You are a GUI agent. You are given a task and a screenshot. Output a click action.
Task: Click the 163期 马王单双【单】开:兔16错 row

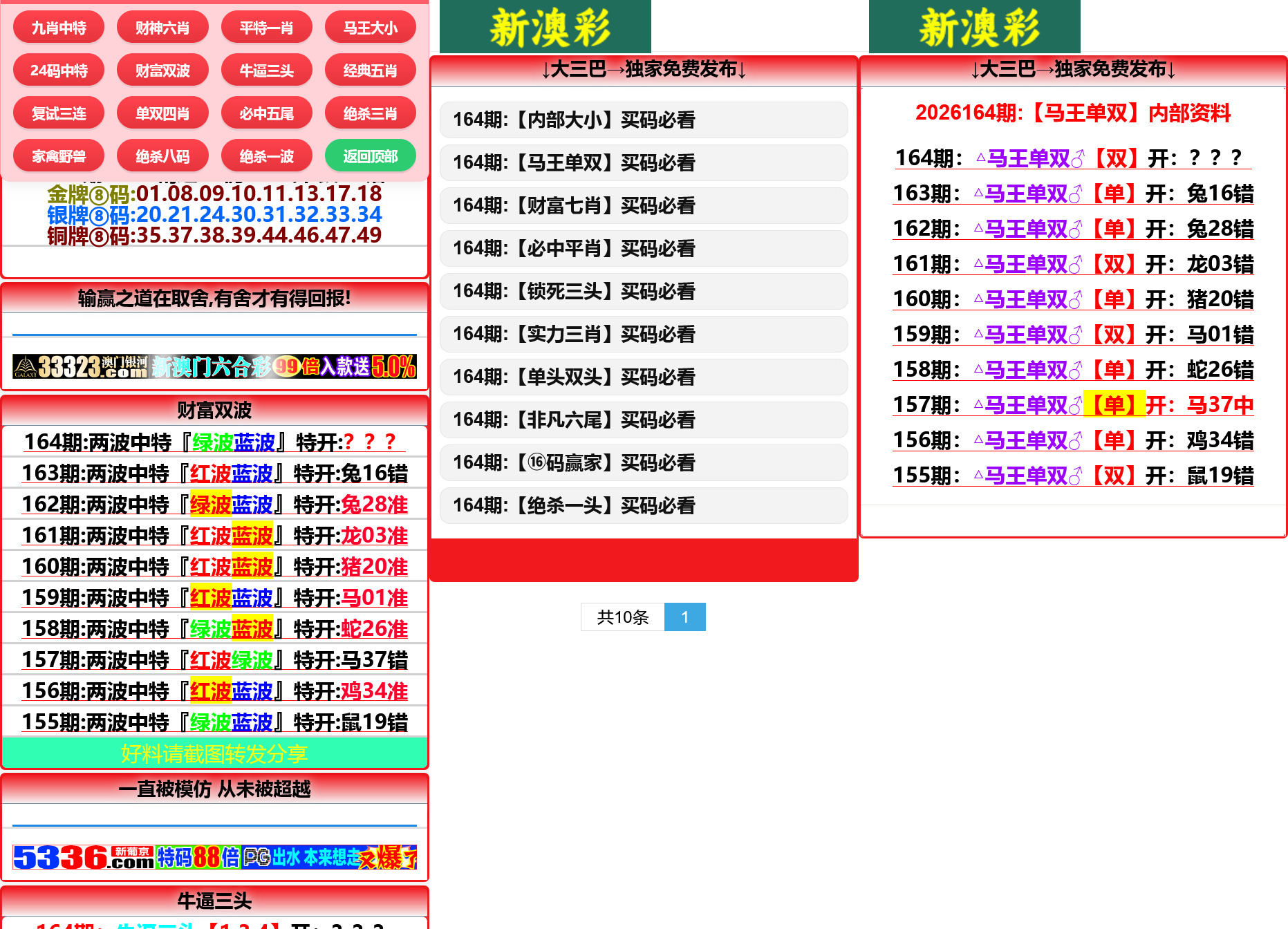tap(1073, 194)
